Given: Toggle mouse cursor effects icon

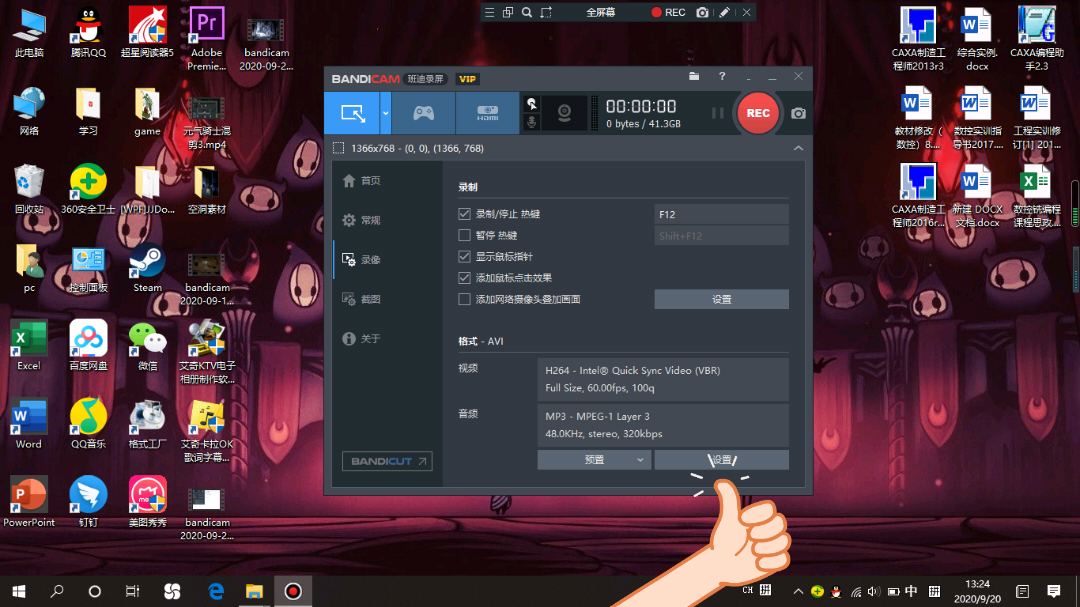Looking at the screenshot, I should click(532, 104).
